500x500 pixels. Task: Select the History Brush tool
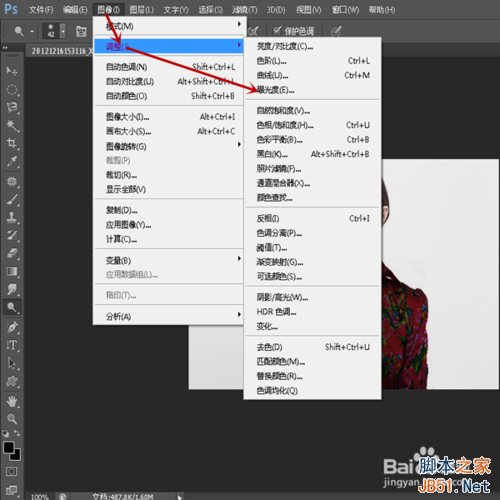click(12, 235)
